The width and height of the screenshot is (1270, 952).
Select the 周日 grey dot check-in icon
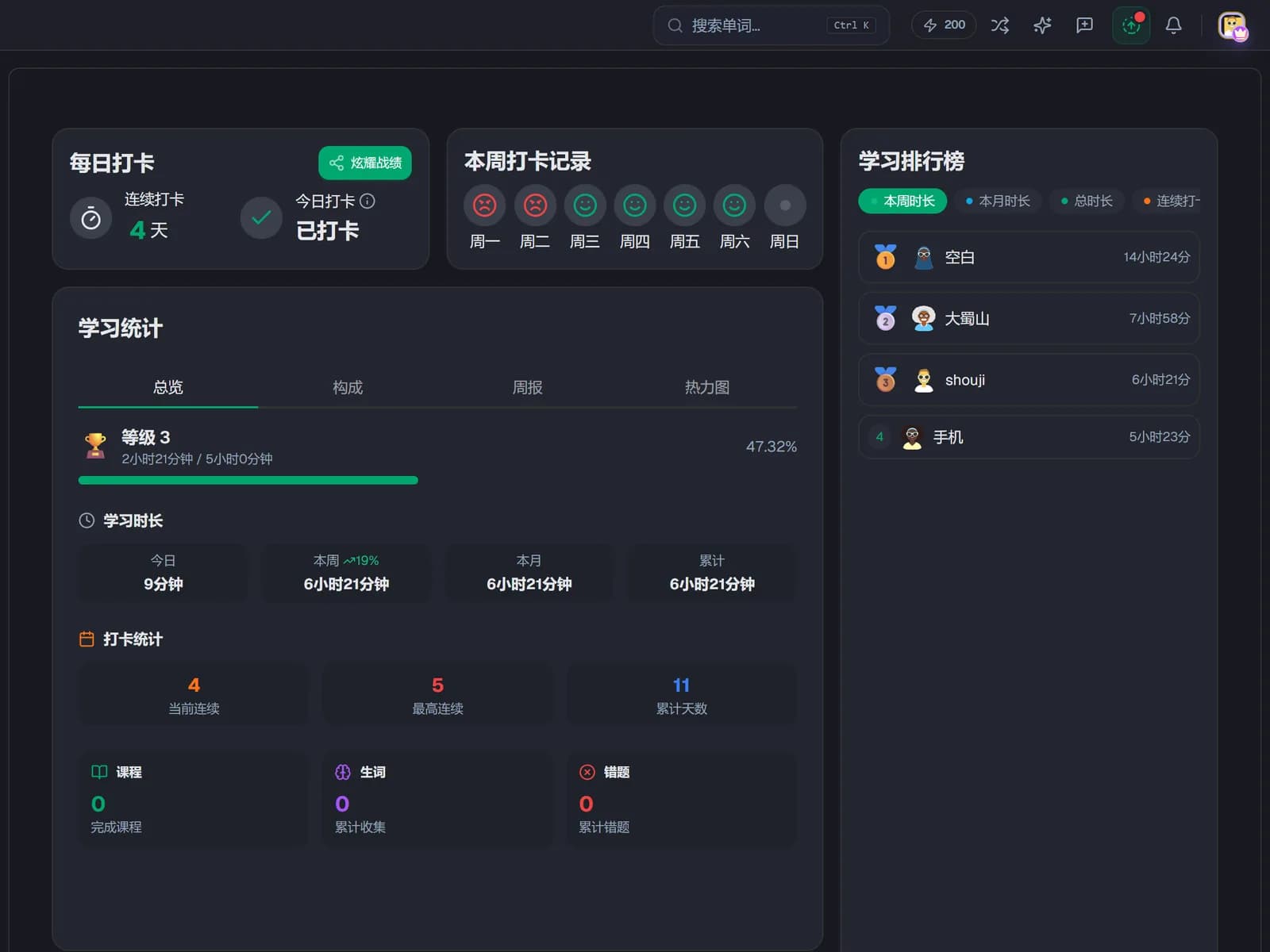coord(785,205)
